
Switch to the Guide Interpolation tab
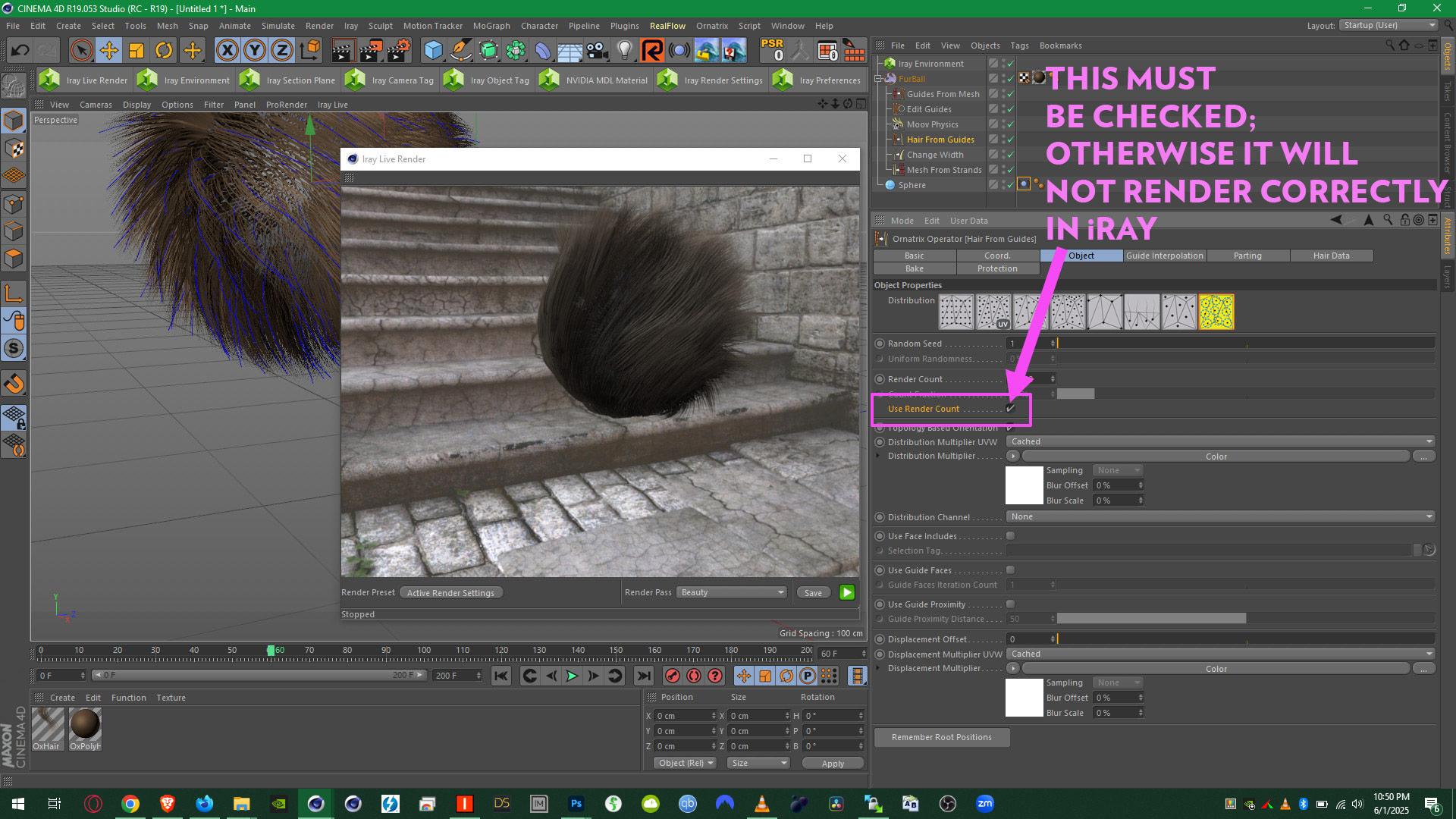(1164, 256)
